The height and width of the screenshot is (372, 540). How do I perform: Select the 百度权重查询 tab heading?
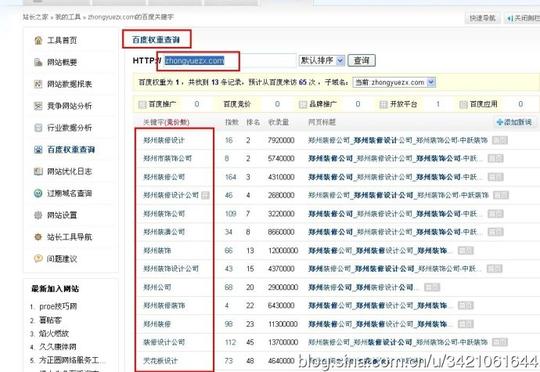(x=156, y=40)
